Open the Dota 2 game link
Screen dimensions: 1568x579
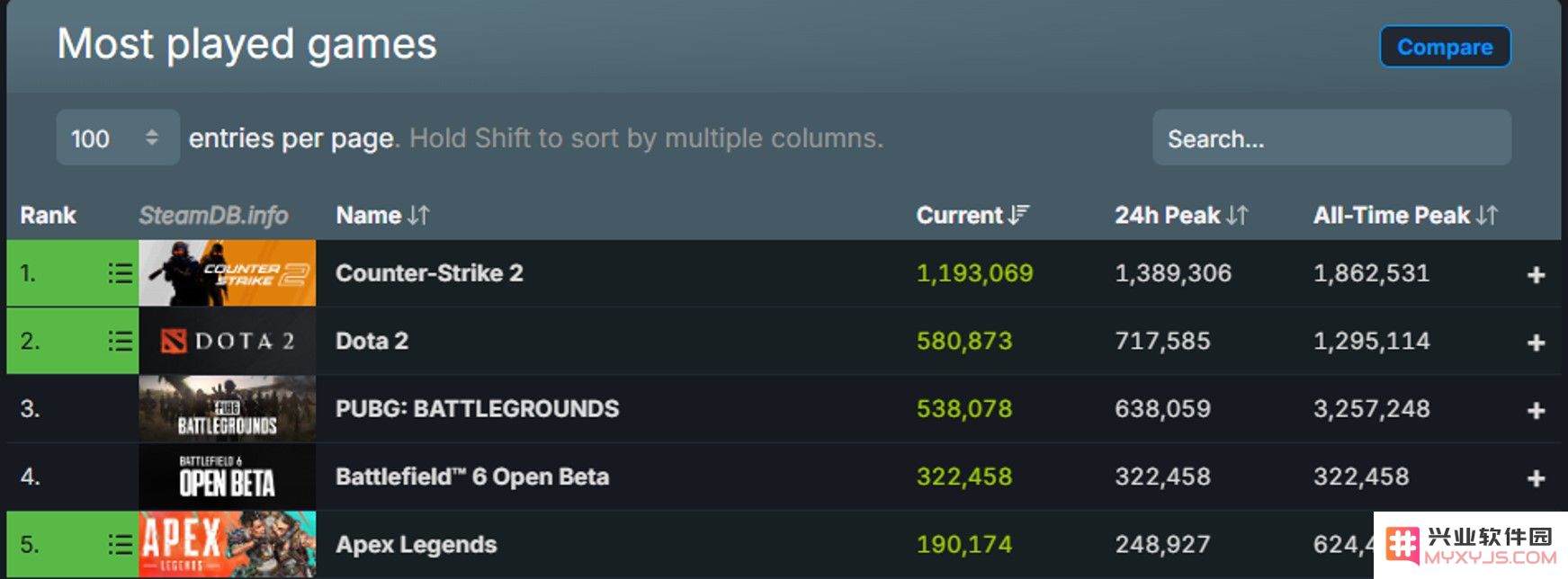tap(372, 341)
